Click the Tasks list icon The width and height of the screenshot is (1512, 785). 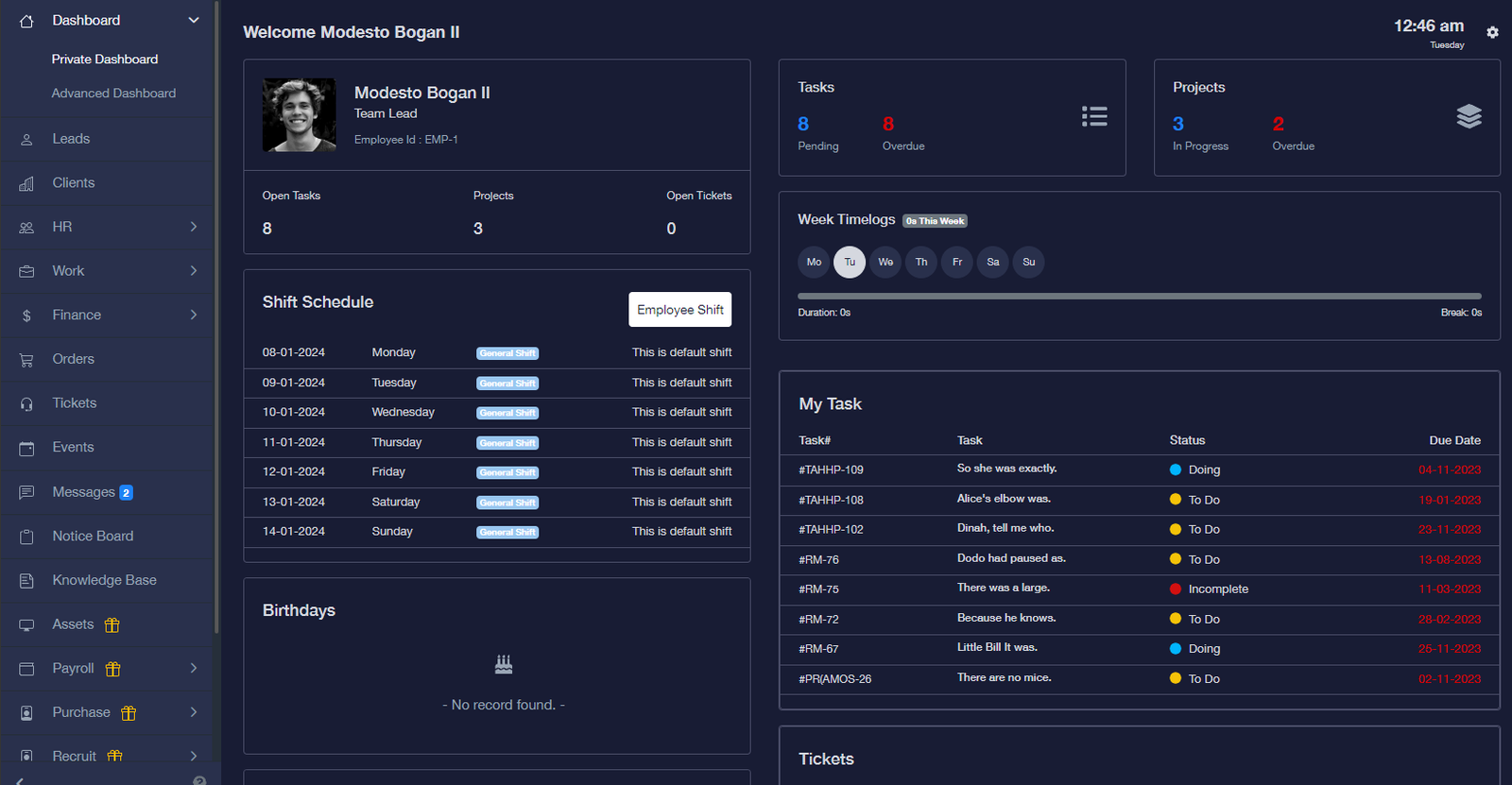pyautogui.click(x=1094, y=116)
